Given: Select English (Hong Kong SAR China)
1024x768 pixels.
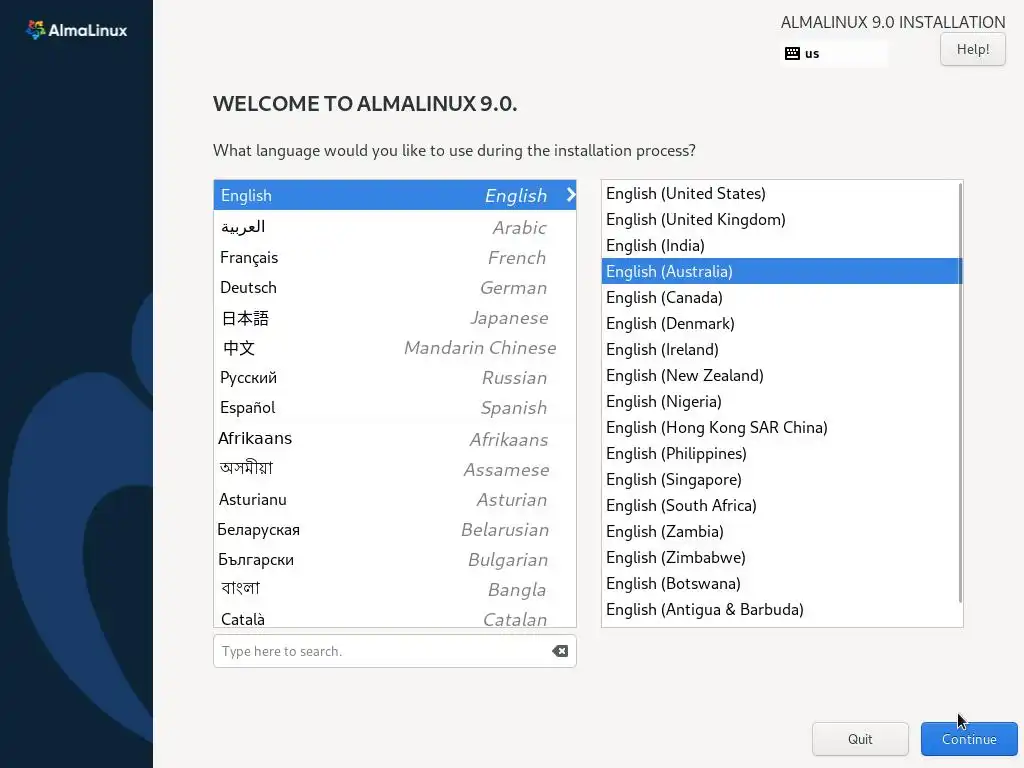Looking at the screenshot, I should 780,427.
